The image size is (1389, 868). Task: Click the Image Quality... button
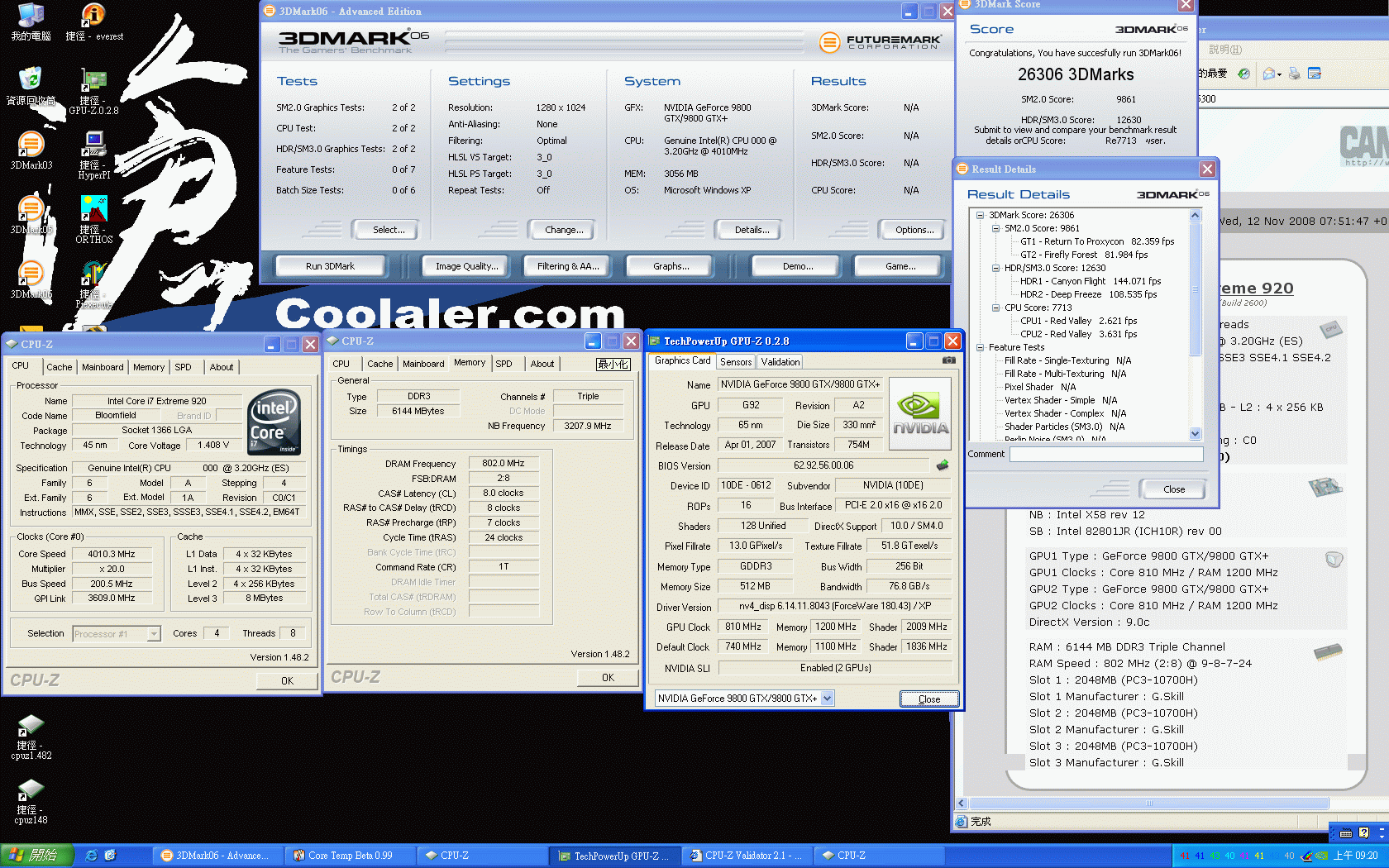pos(467,266)
